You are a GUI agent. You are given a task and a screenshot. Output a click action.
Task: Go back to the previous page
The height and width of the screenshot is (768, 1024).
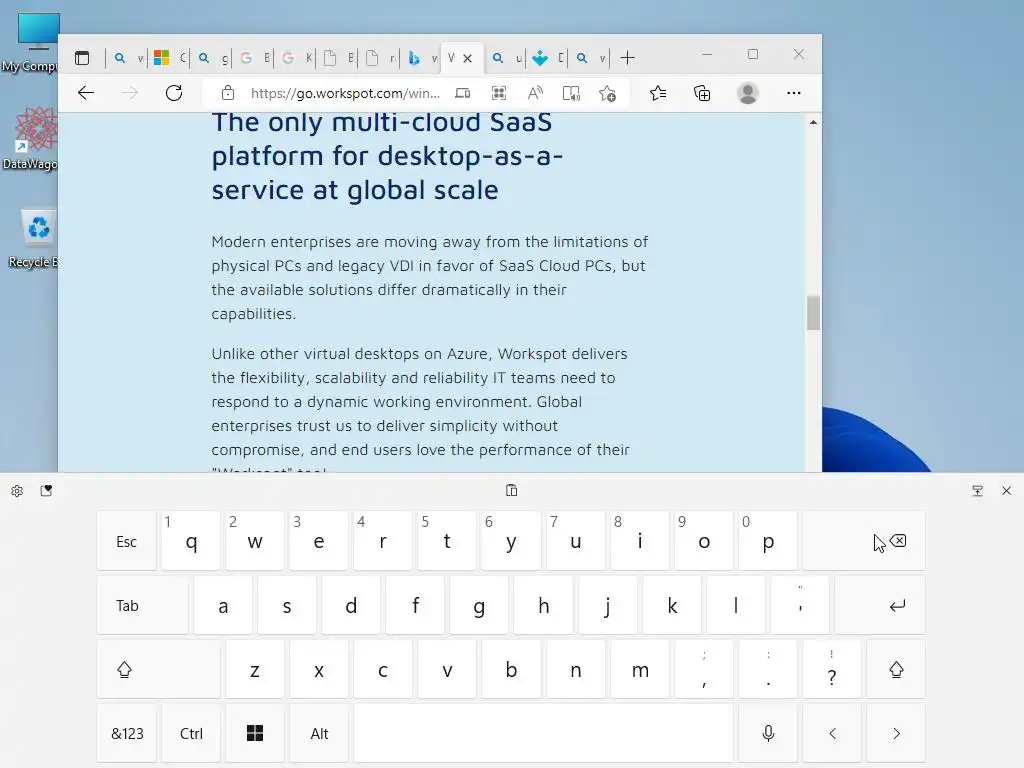point(86,93)
